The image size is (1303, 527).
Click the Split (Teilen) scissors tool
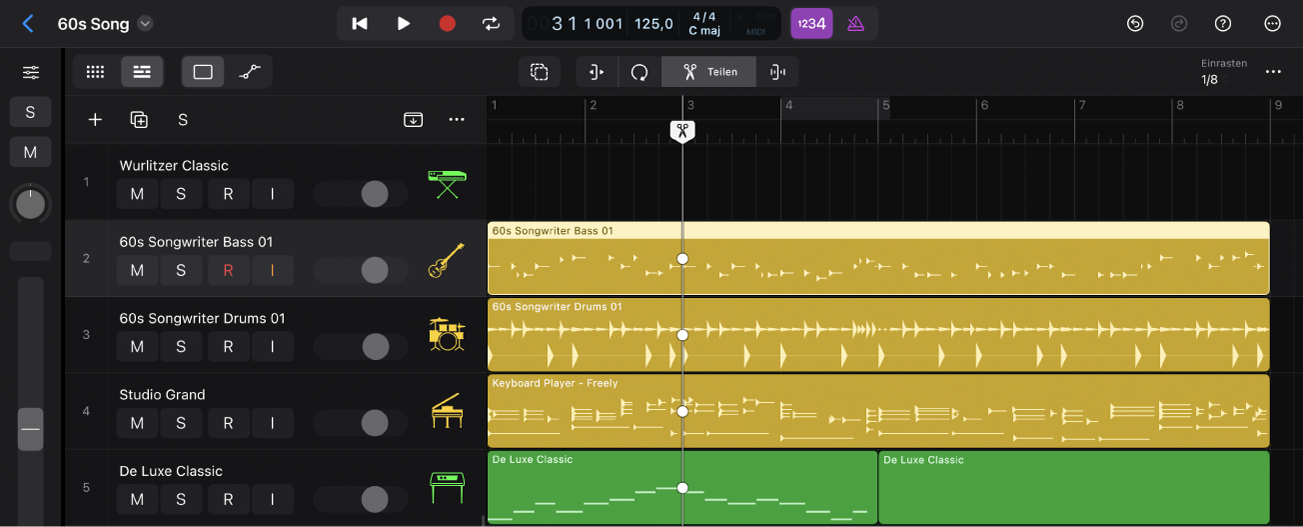point(708,72)
